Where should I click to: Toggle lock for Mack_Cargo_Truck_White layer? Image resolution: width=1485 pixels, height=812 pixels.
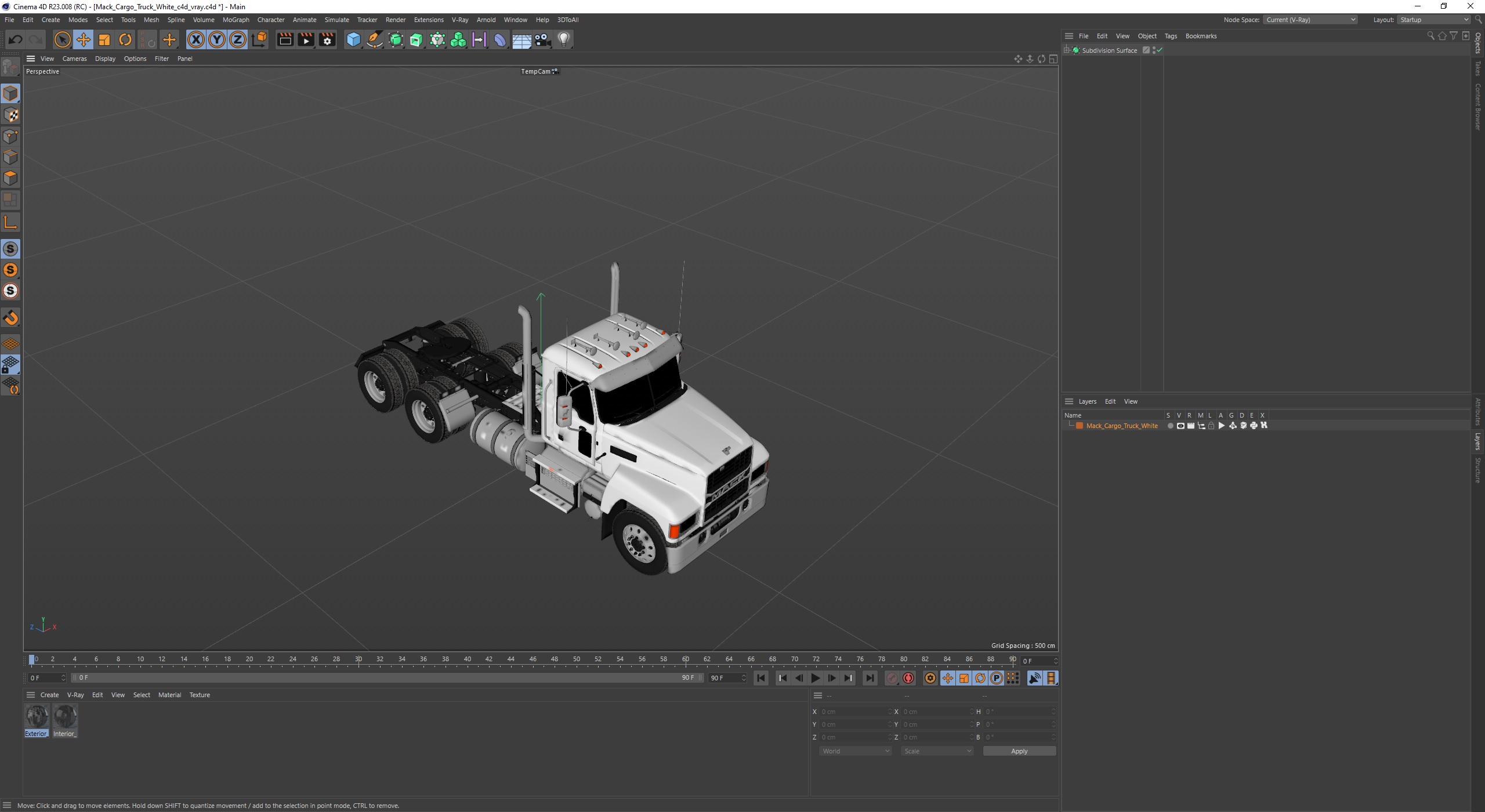click(1211, 426)
